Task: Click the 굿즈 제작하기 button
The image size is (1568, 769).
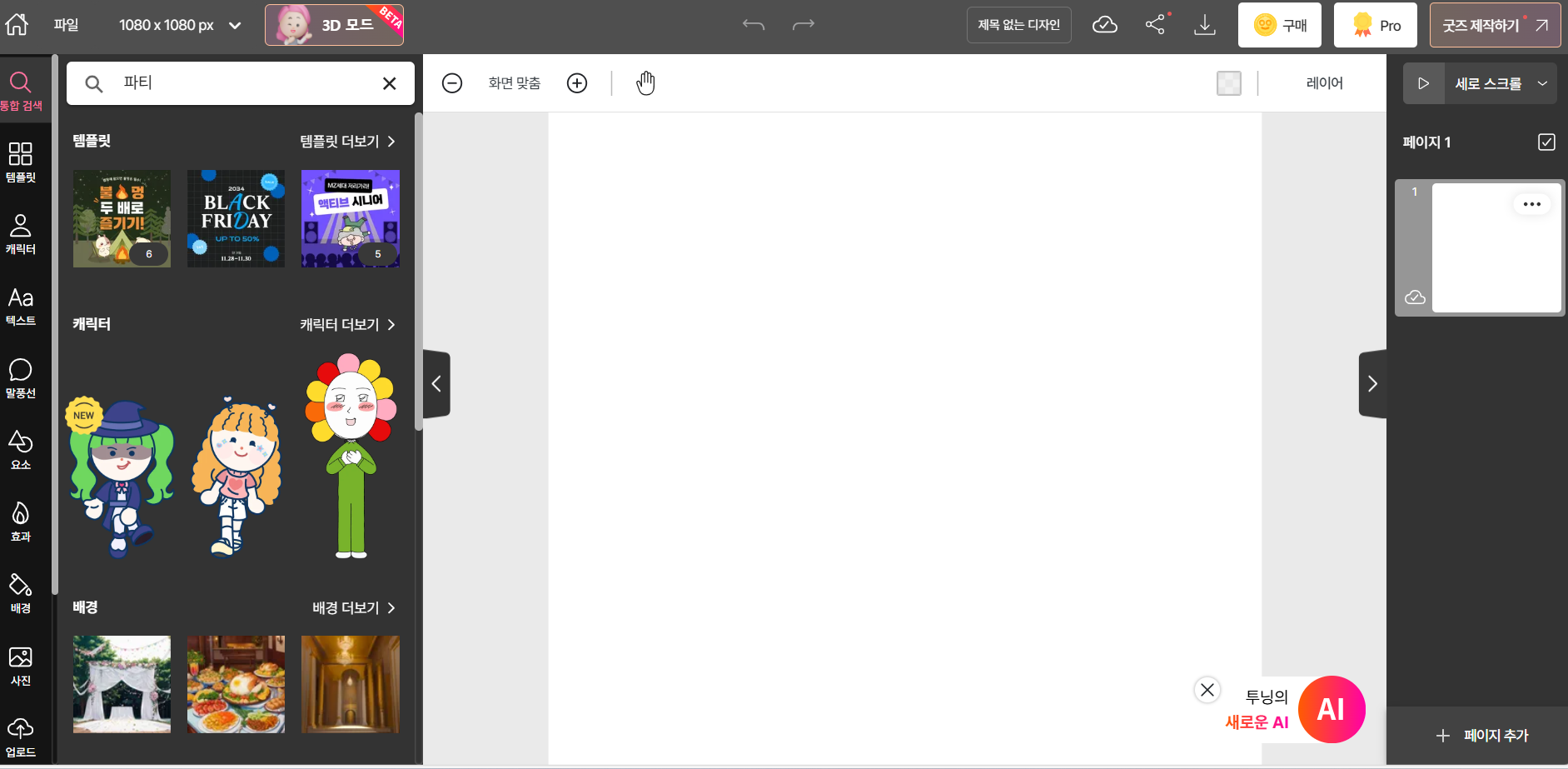Action: (1495, 25)
